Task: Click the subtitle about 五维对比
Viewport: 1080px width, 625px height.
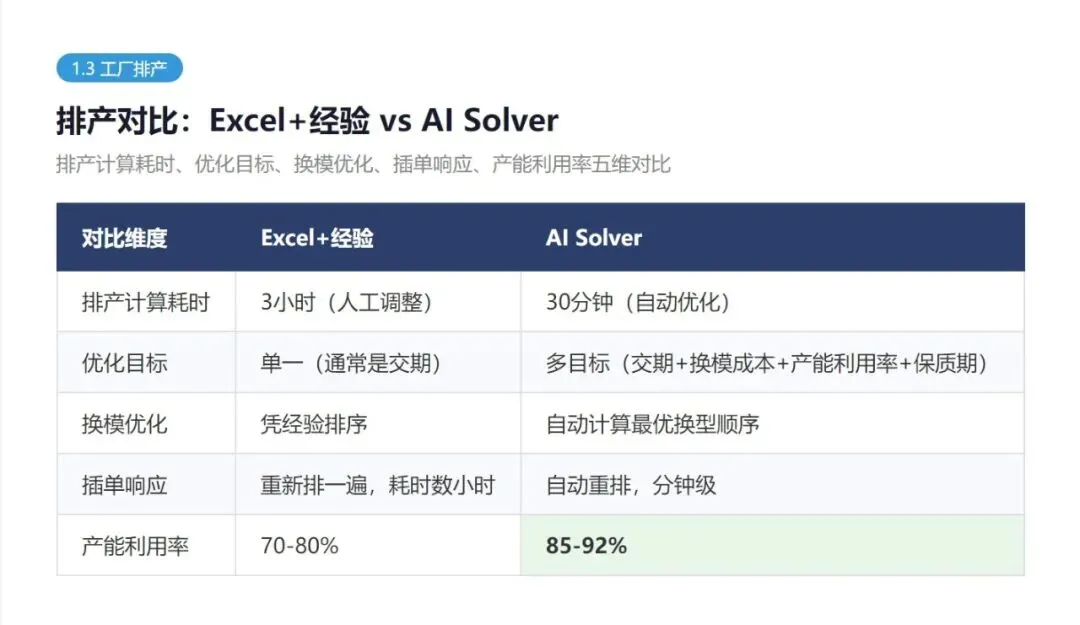Action: pyautogui.click(x=363, y=165)
